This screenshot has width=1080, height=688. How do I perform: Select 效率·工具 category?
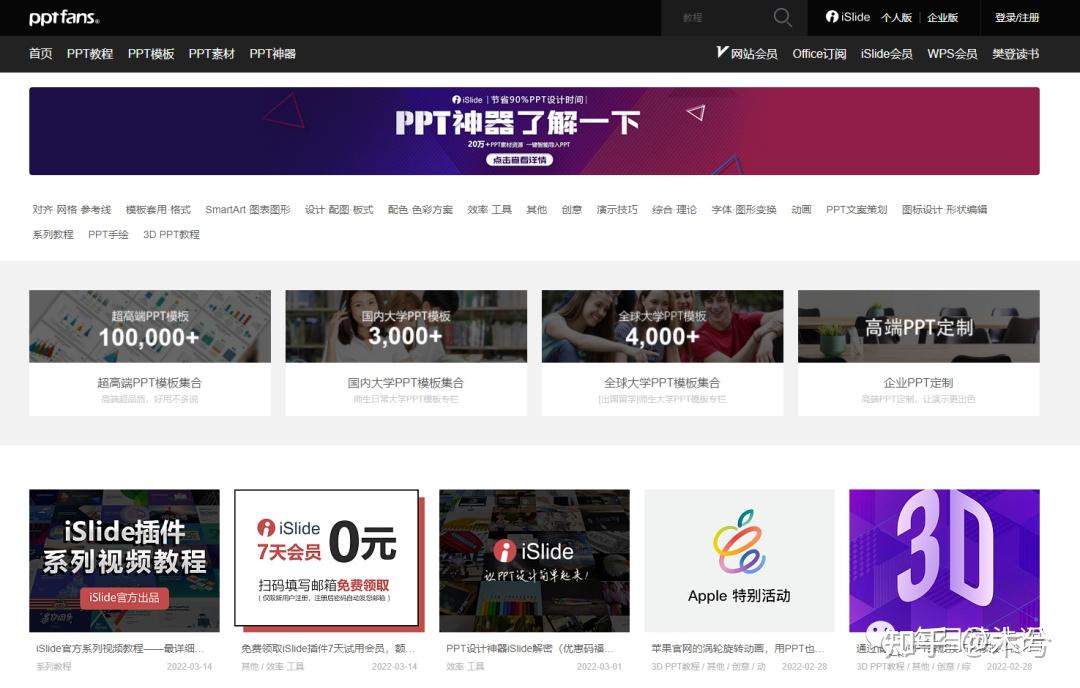click(489, 209)
